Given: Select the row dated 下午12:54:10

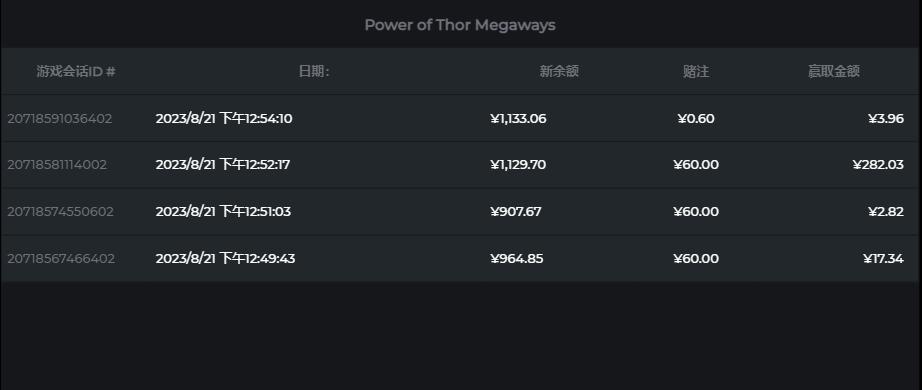Looking at the screenshot, I should coord(459,118).
